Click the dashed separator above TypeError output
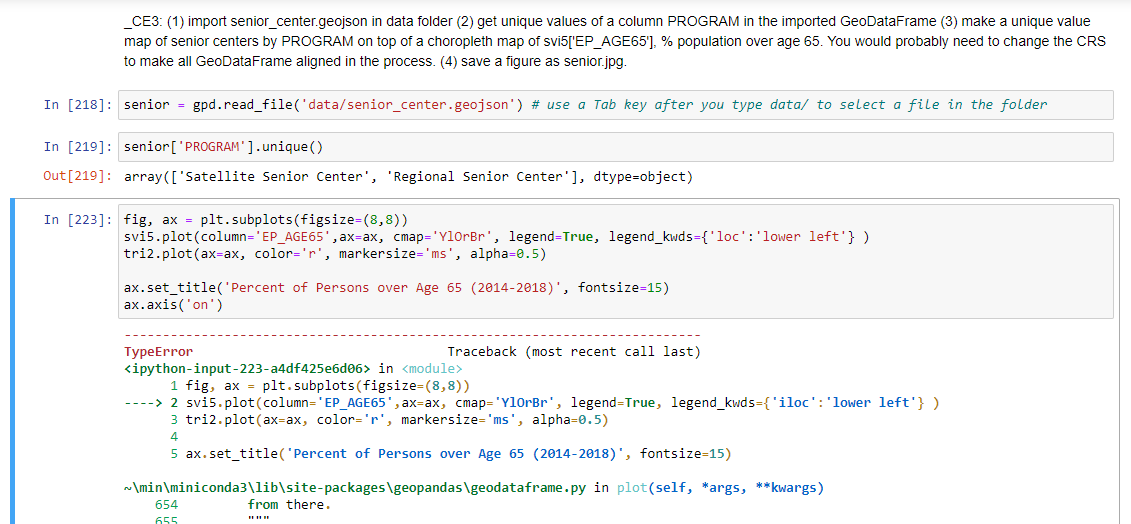This screenshot has width=1131, height=524. pyautogui.click(x=413, y=336)
